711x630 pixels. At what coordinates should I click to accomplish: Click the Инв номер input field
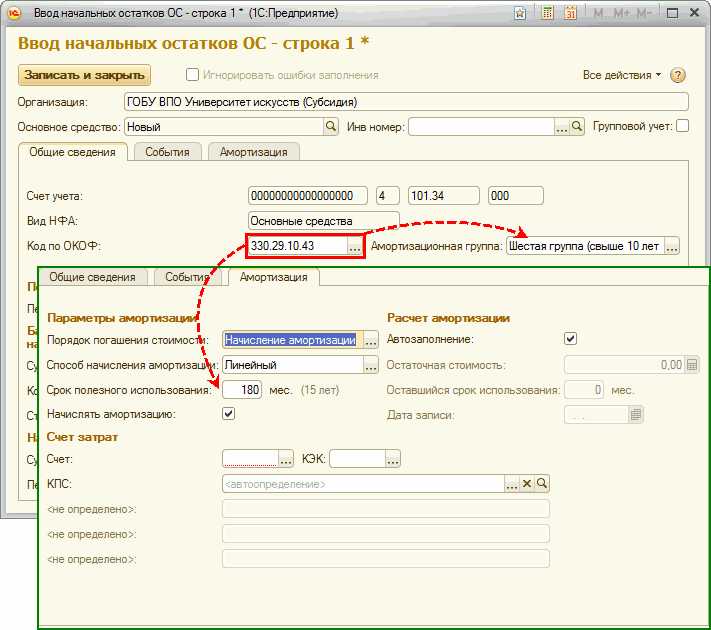pyautogui.click(x=481, y=127)
